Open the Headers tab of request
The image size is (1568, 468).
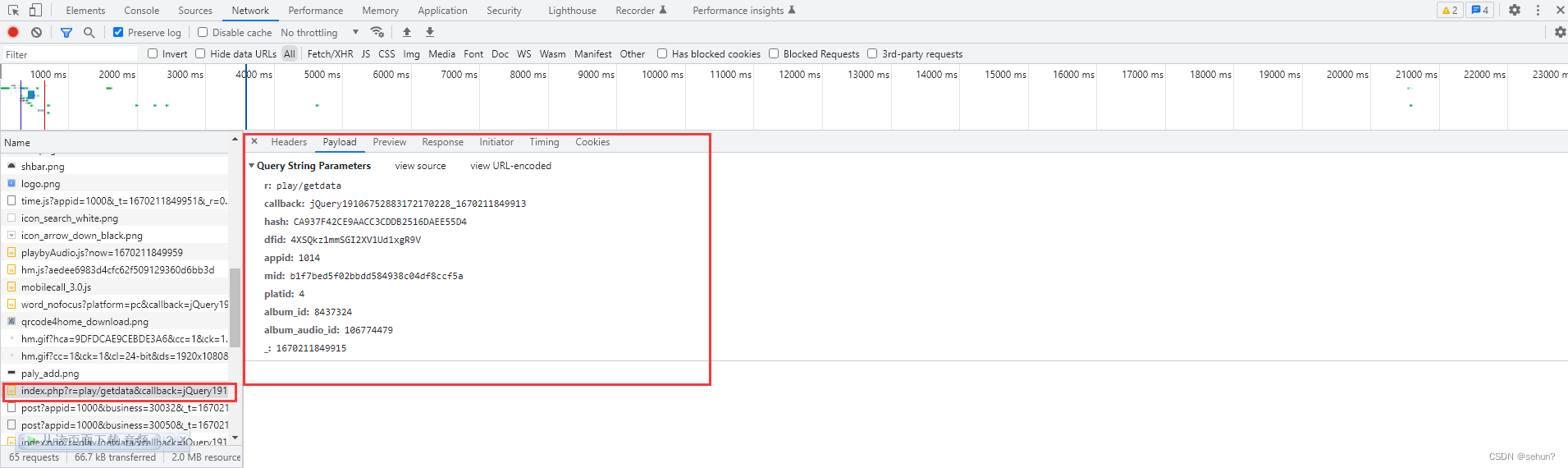tap(289, 142)
